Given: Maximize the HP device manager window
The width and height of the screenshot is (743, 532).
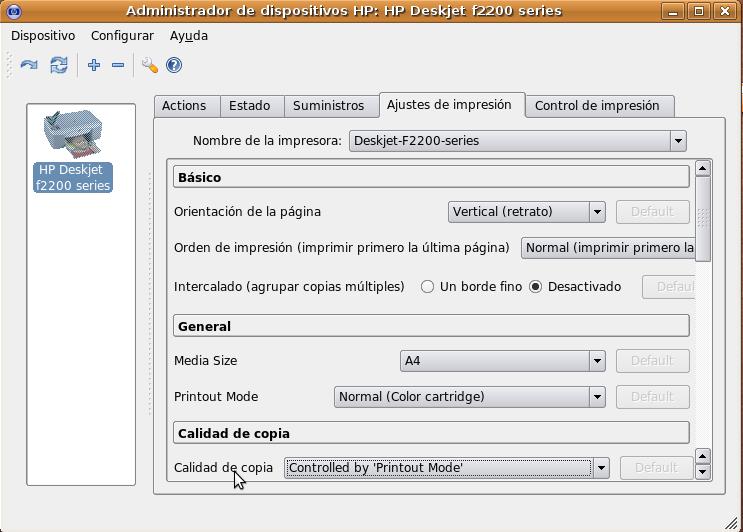Looking at the screenshot, I should click(x=699, y=11).
